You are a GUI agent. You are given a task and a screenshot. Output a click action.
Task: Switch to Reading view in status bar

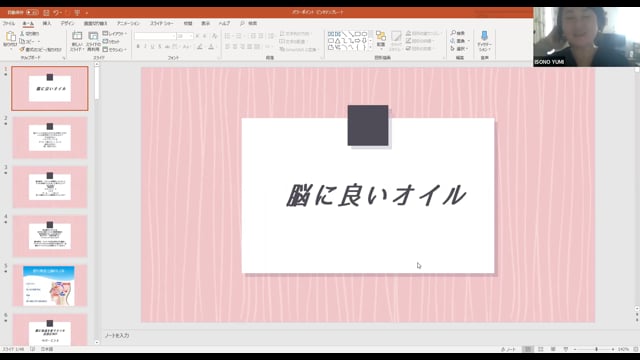pos(553,349)
